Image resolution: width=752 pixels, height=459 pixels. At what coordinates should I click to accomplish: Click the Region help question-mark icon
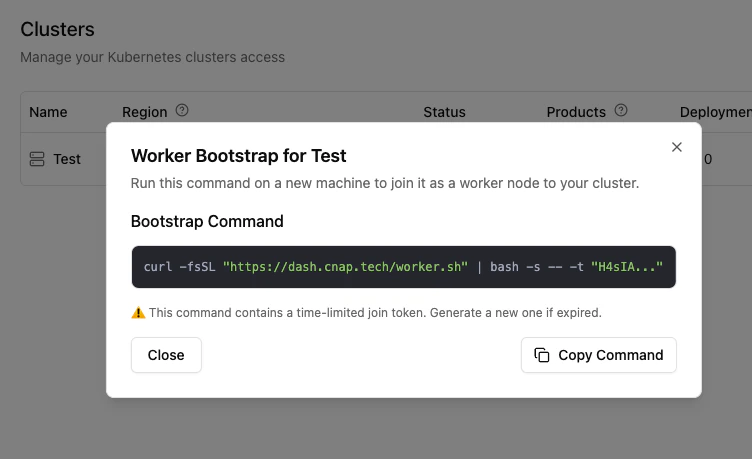(182, 110)
